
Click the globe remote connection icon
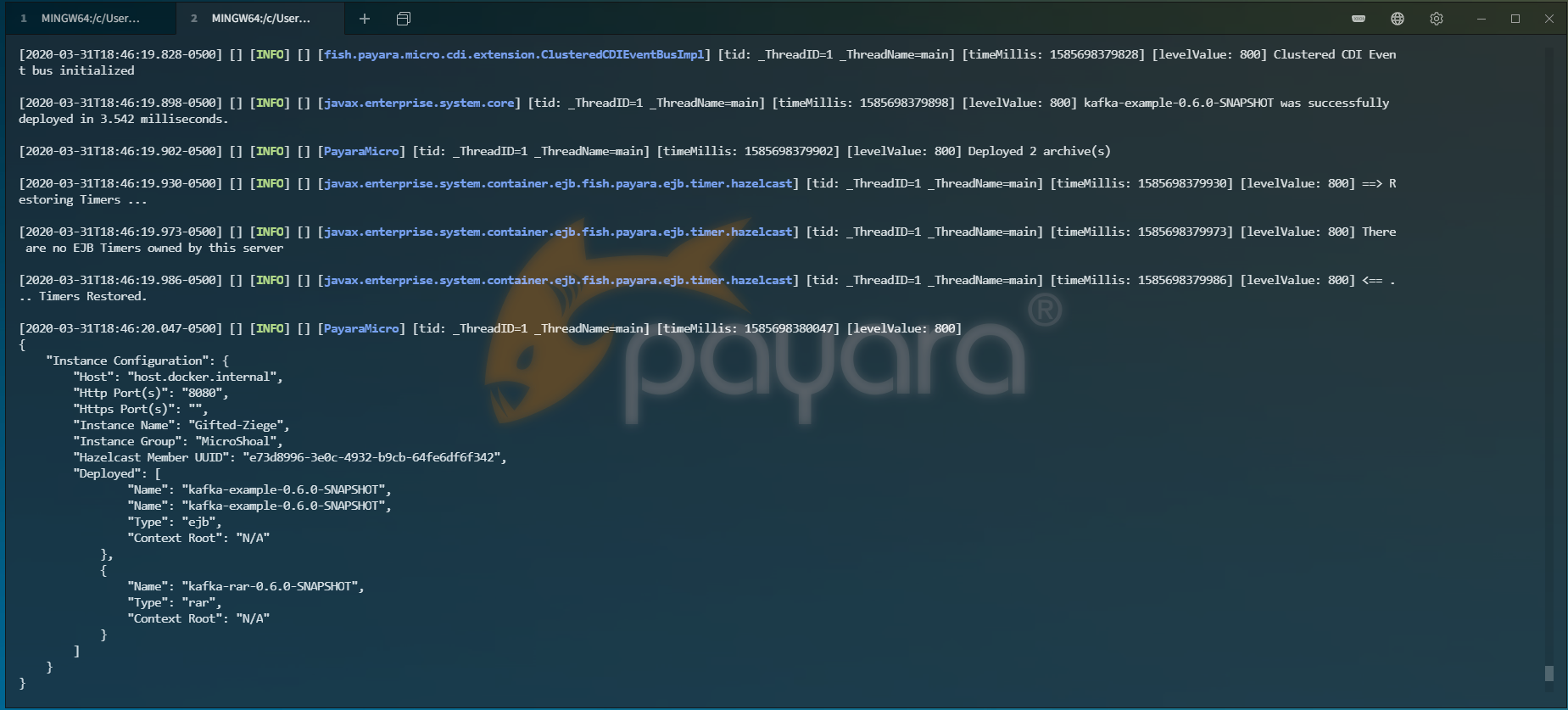[x=1398, y=19]
